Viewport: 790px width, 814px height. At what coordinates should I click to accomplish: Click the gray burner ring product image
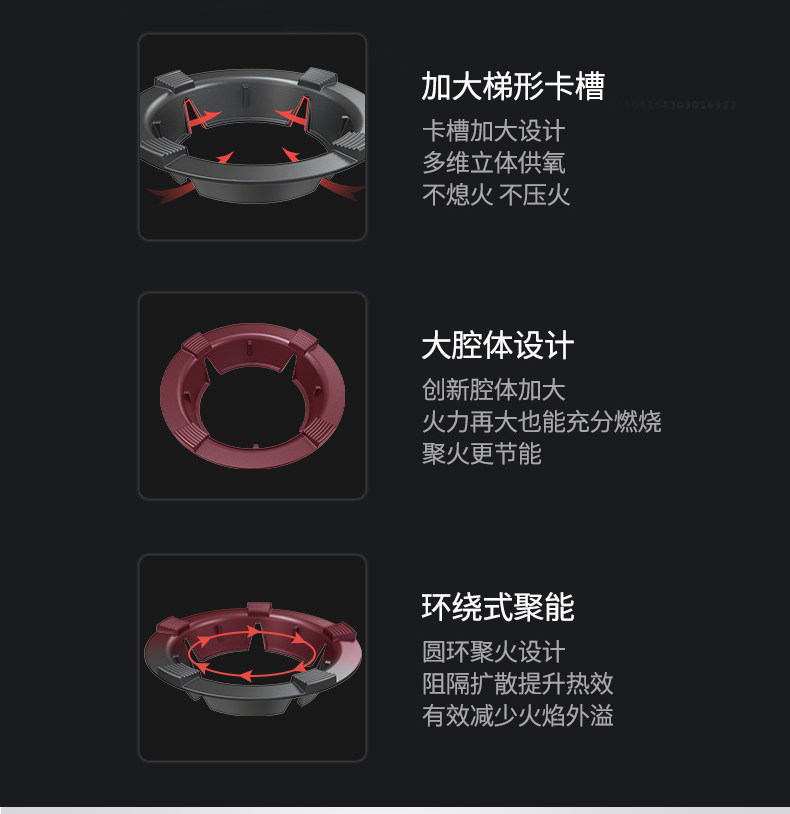[x=253, y=137]
